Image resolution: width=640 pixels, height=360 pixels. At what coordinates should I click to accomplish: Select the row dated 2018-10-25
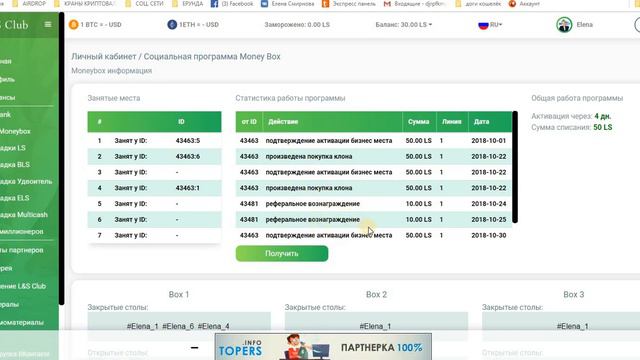pyautogui.click(x=373, y=220)
